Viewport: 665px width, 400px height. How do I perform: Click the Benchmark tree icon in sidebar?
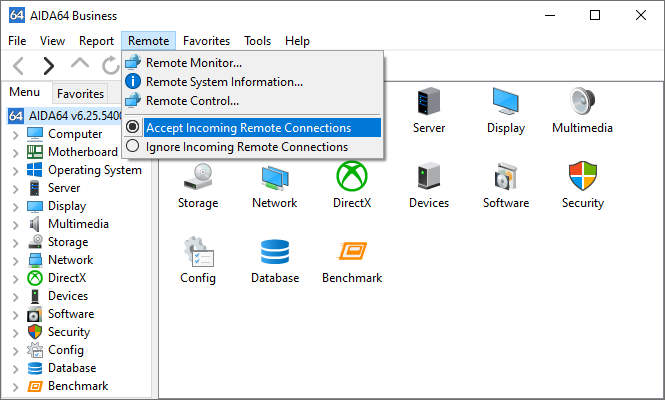35,386
